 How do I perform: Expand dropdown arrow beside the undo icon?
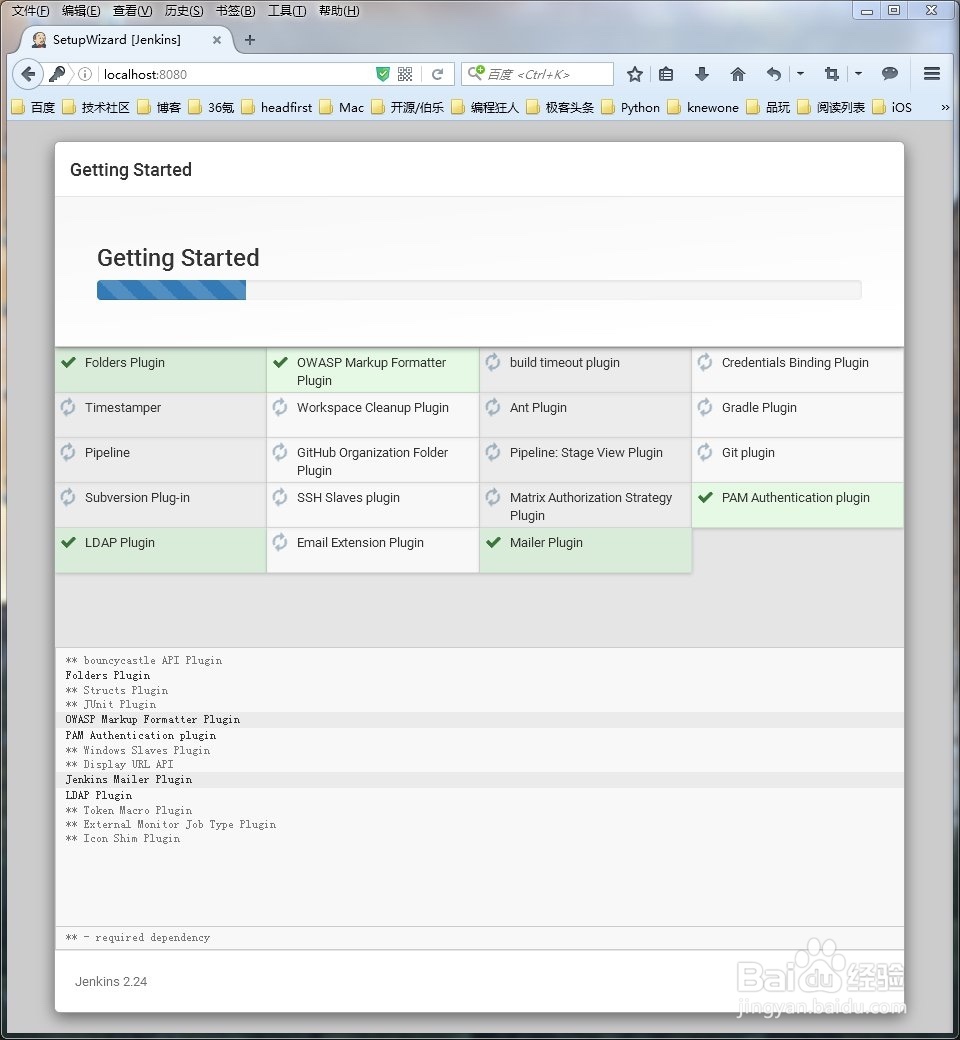800,74
